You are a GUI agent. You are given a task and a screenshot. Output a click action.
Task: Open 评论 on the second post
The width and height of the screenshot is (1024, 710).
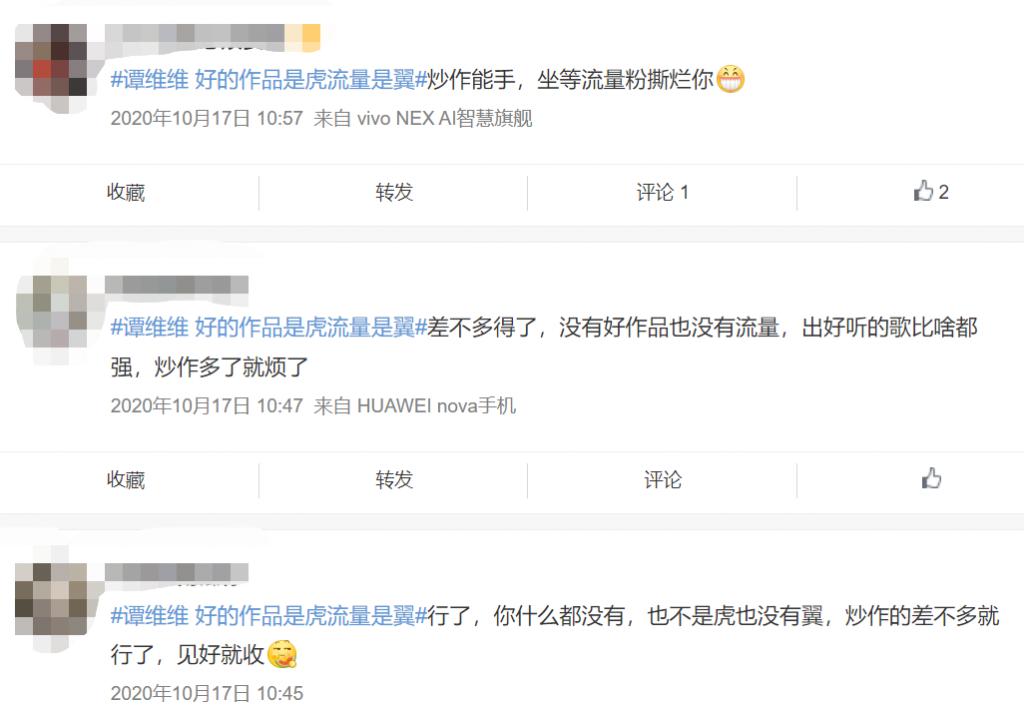pos(662,479)
